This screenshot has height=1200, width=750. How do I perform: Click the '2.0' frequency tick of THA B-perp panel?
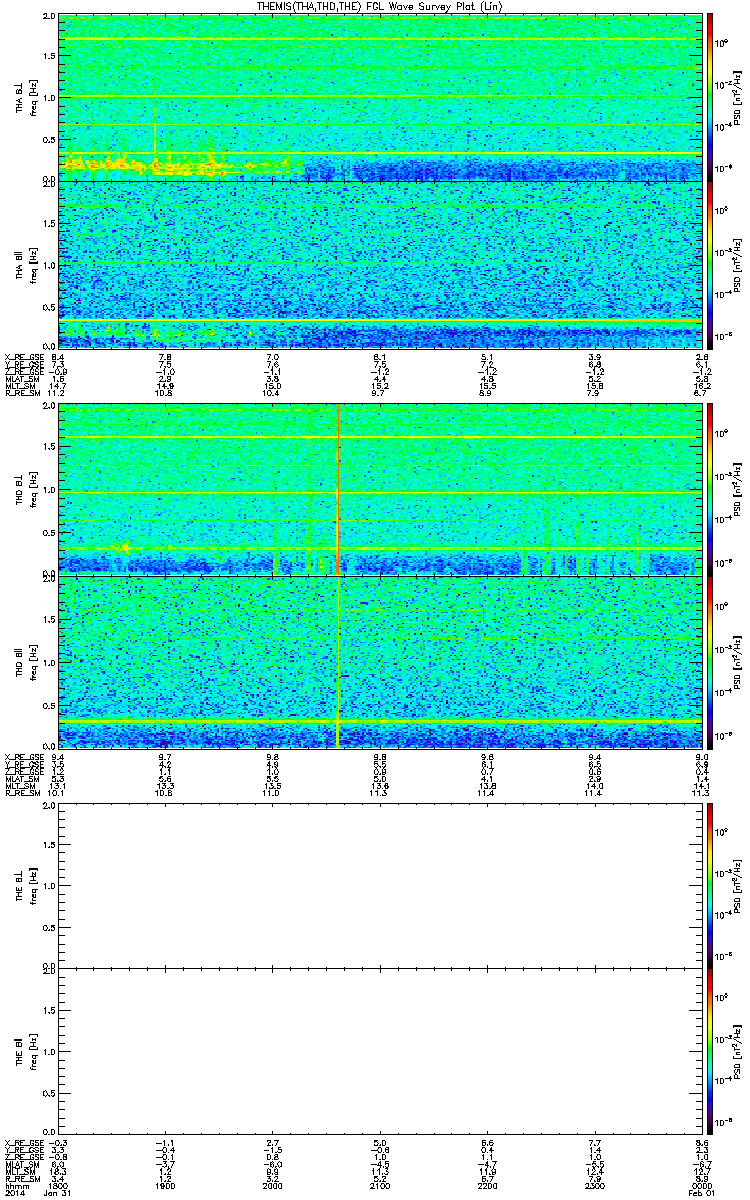pyautogui.click(x=50, y=18)
